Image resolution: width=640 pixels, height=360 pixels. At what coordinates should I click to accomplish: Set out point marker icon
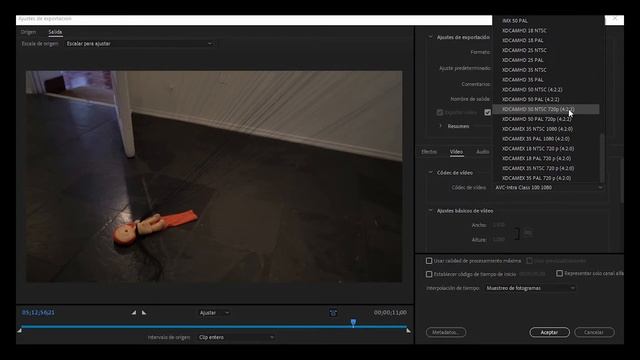(144, 313)
